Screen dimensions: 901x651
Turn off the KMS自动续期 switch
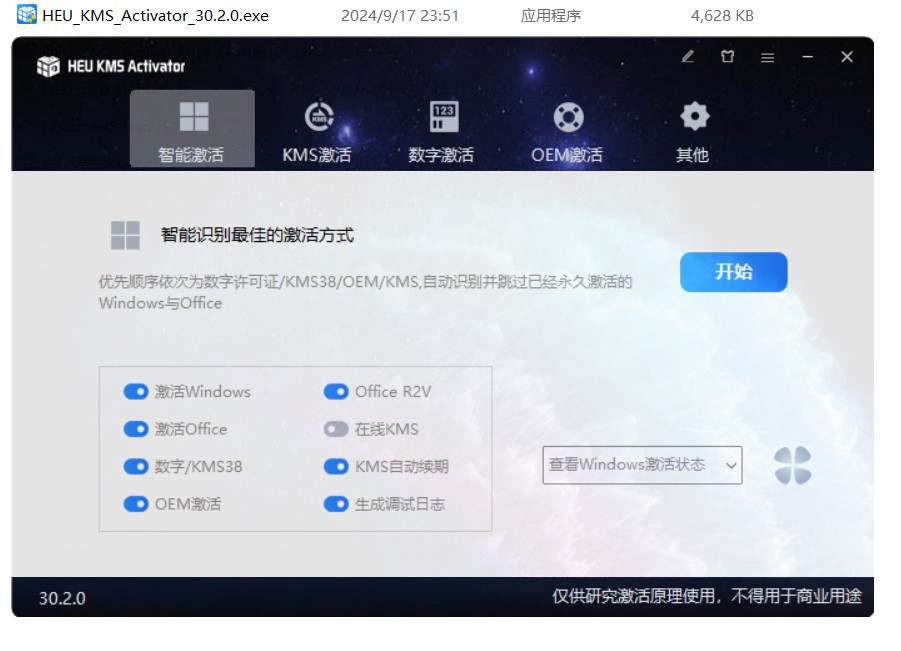click(x=336, y=467)
